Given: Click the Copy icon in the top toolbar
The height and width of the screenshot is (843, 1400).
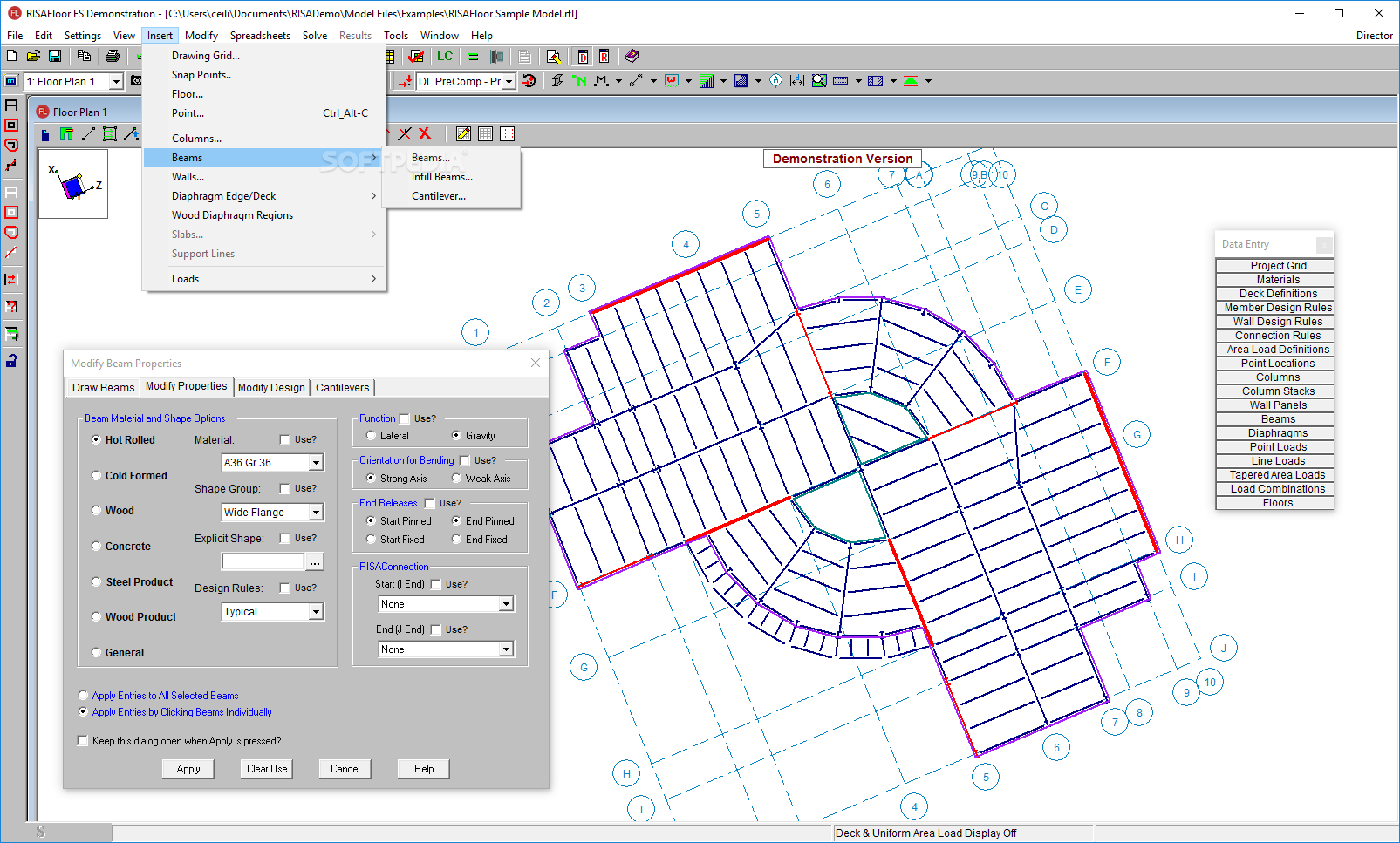Looking at the screenshot, I should (x=84, y=56).
